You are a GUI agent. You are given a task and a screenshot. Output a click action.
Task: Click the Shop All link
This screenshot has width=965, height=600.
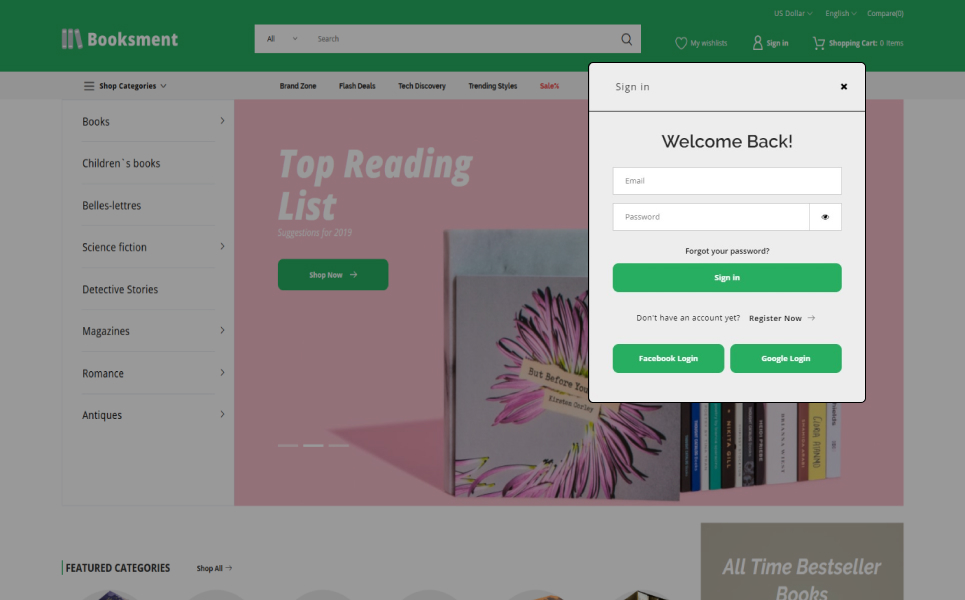coord(209,568)
